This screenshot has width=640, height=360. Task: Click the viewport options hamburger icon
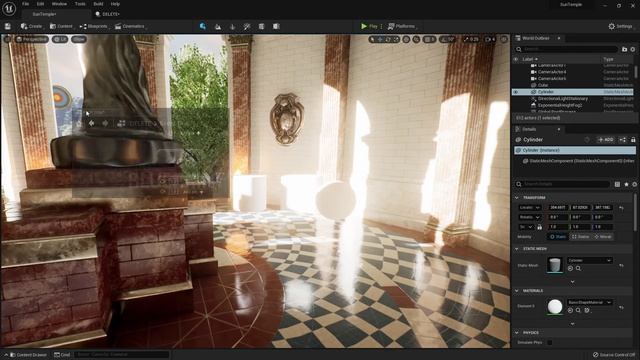coord(7,39)
